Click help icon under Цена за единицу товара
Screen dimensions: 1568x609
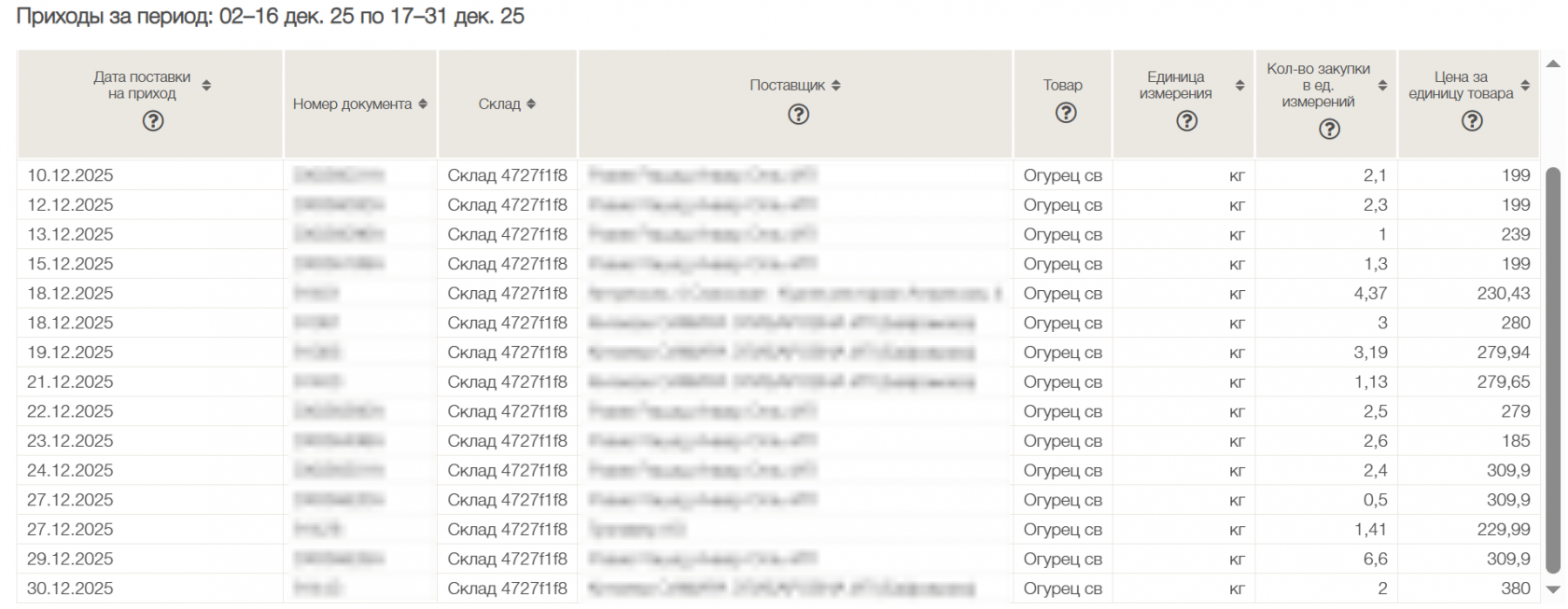pyautogui.click(x=1472, y=120)
